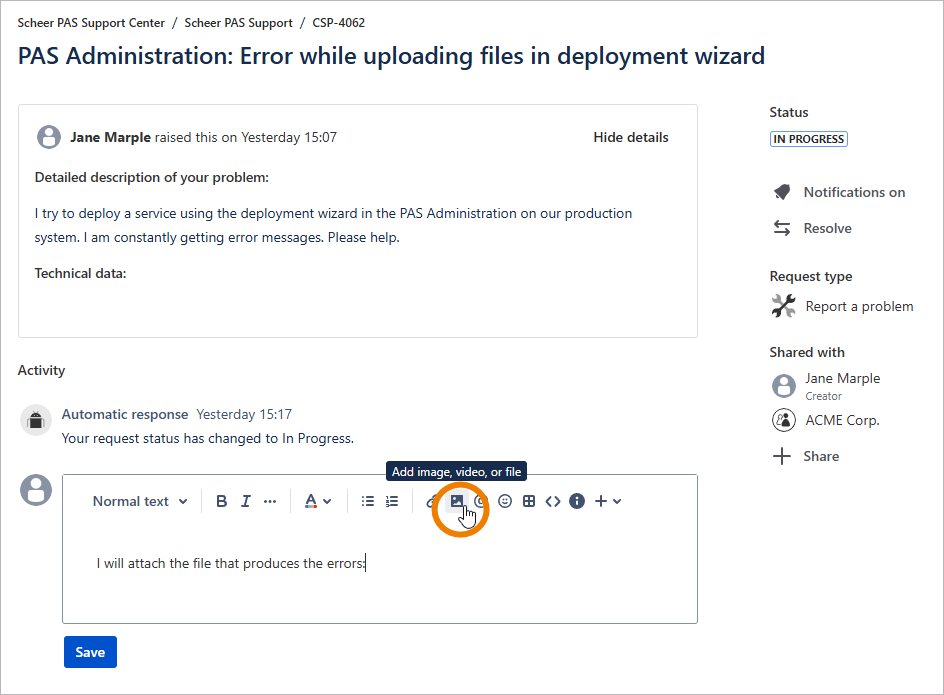The height and width of the screenshot is (695, 944).
Task: Click text 'Your request status has changed to In Progress.'
Action: 208,438
